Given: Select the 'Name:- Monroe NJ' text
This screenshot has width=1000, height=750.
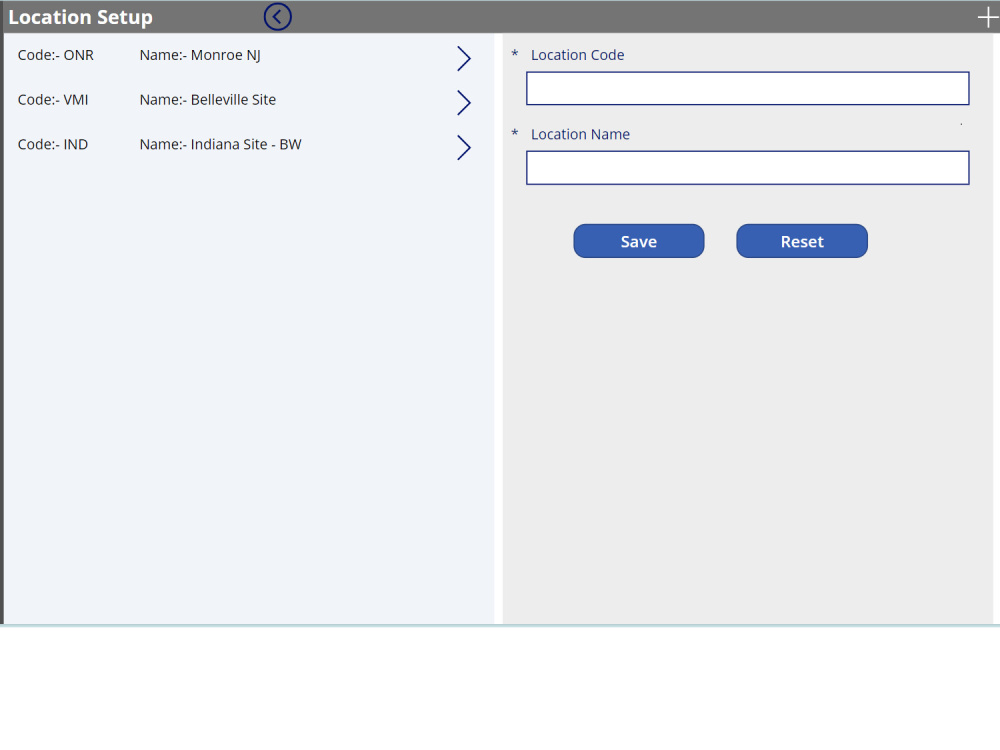Looking at the screenshot, I should [200, 55].
